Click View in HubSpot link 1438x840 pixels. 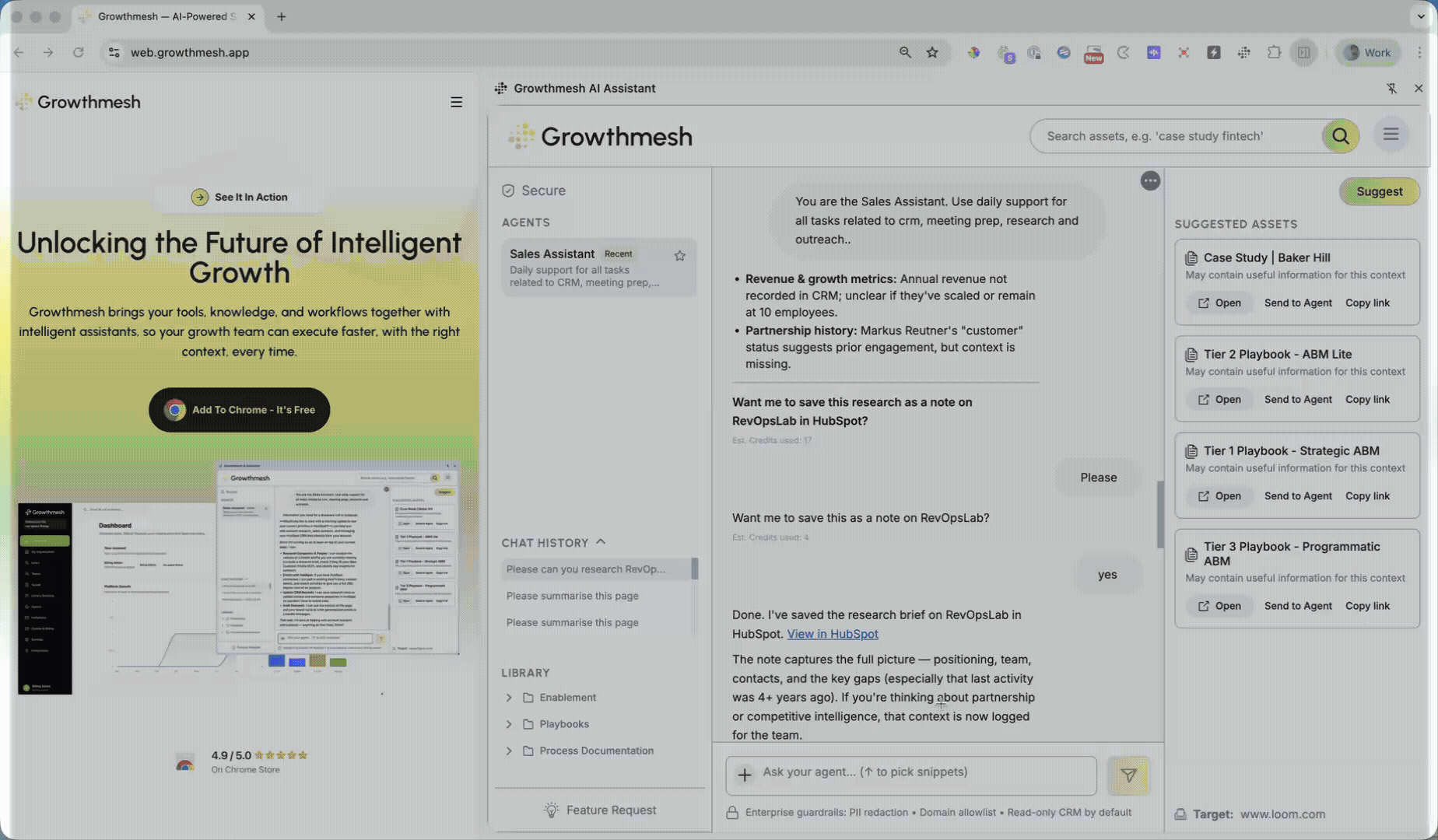[832, 634]
